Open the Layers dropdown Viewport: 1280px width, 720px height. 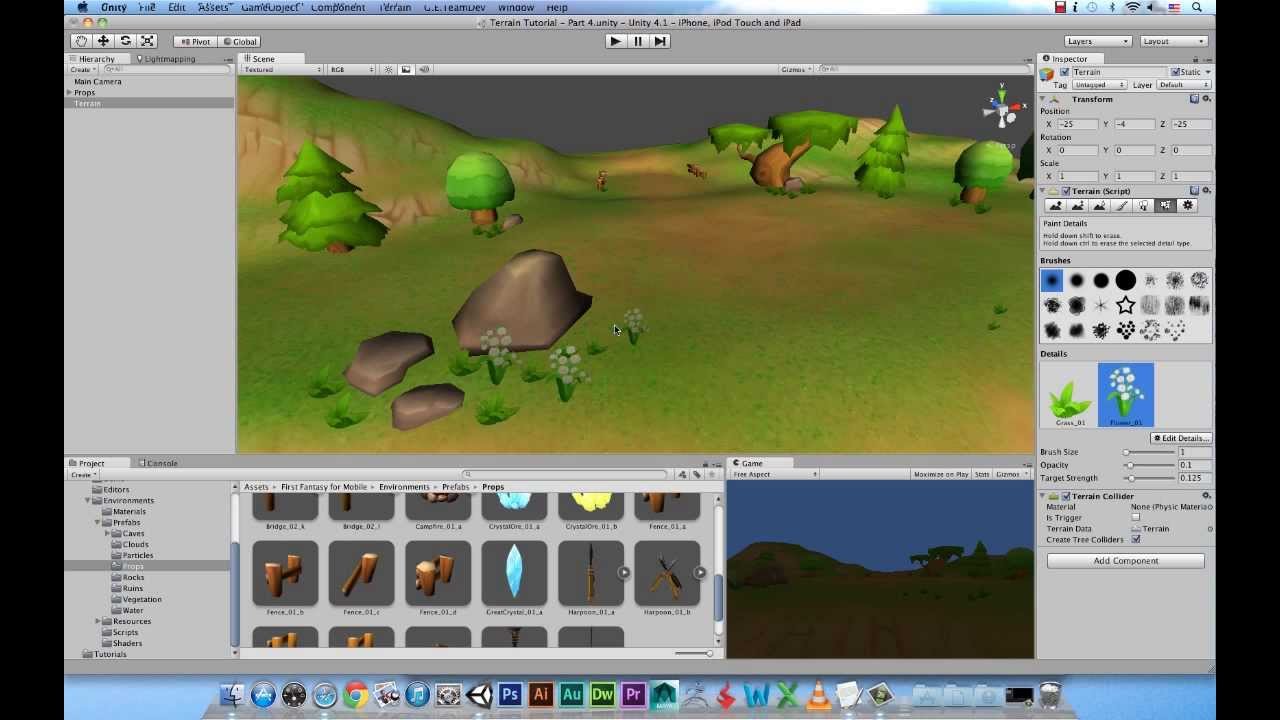(1098, 41)
